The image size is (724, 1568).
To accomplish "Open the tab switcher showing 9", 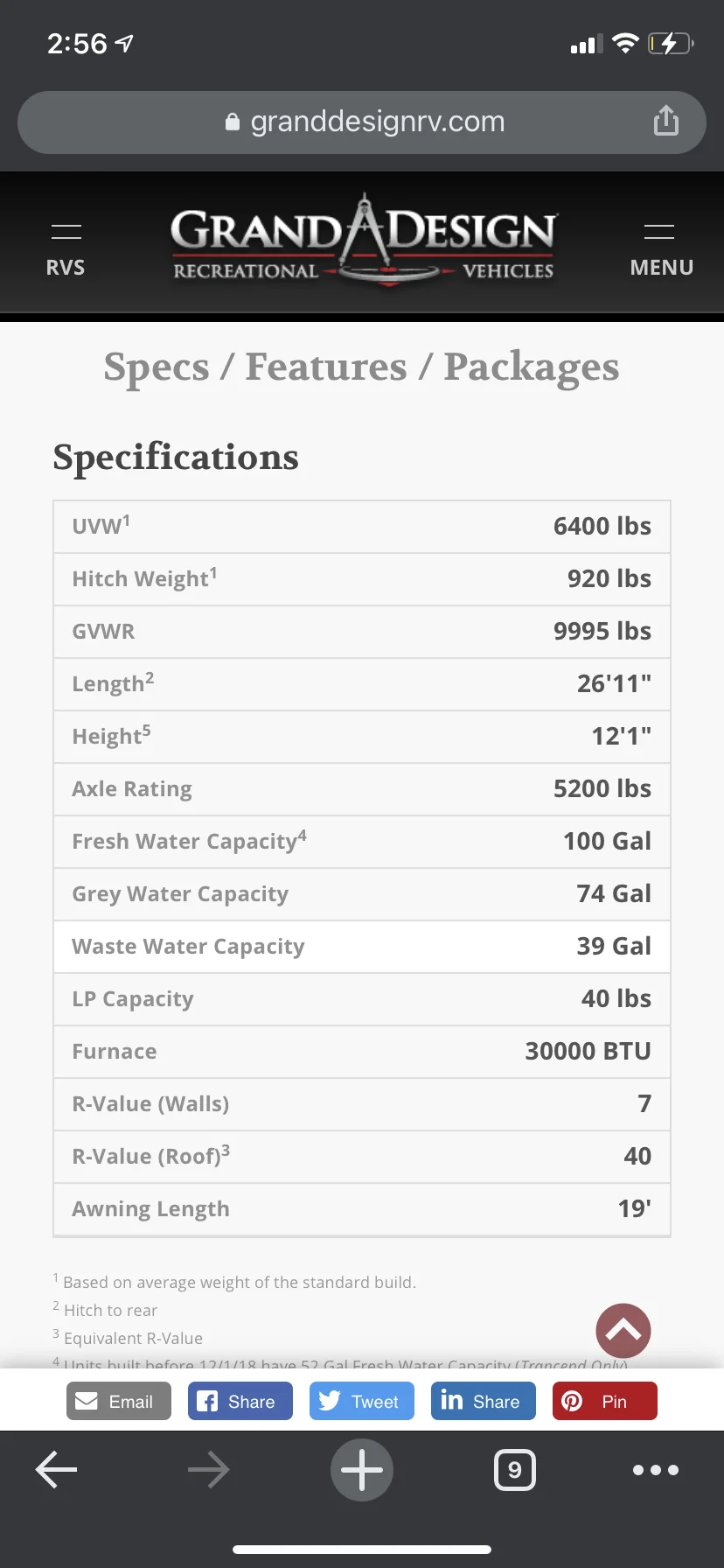I will tap(515, 1470).
